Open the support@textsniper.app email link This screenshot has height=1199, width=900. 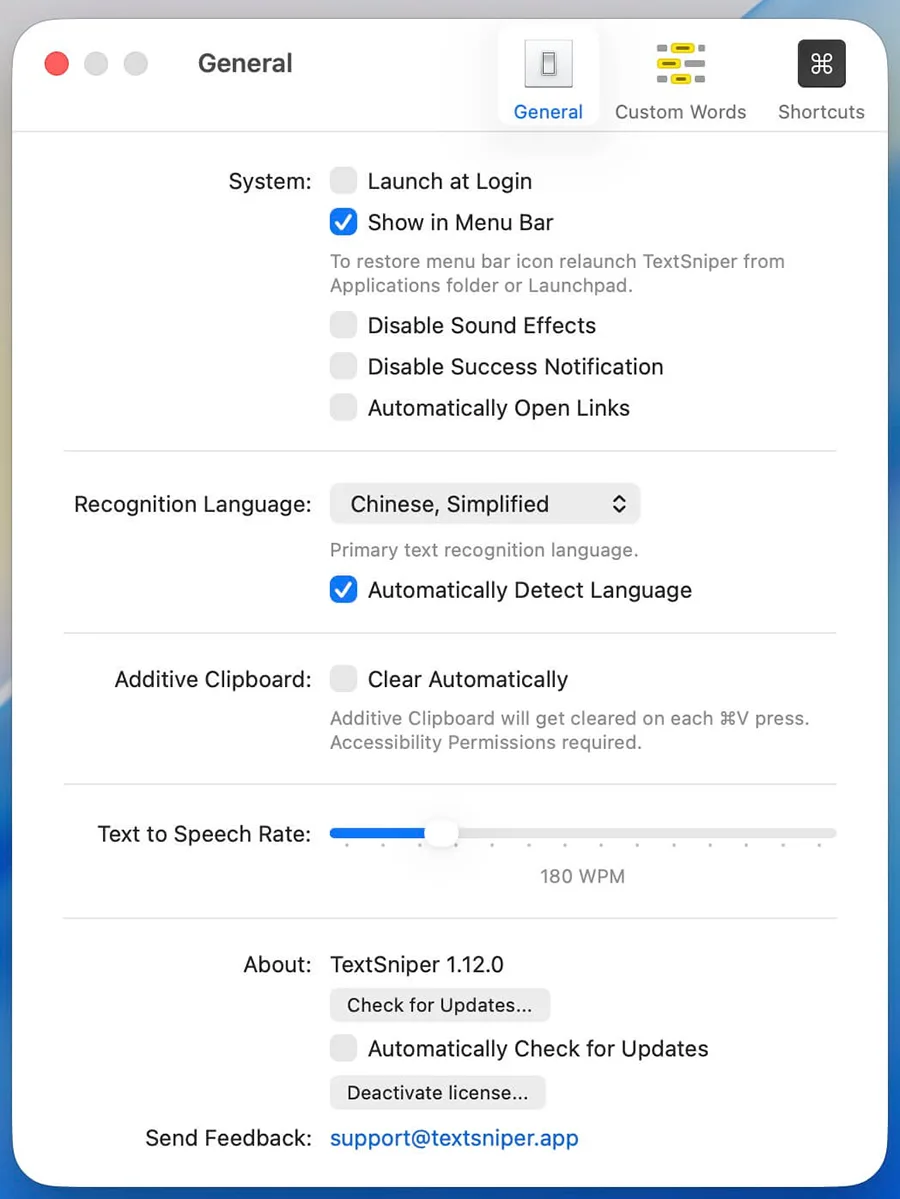[454, 1138]
